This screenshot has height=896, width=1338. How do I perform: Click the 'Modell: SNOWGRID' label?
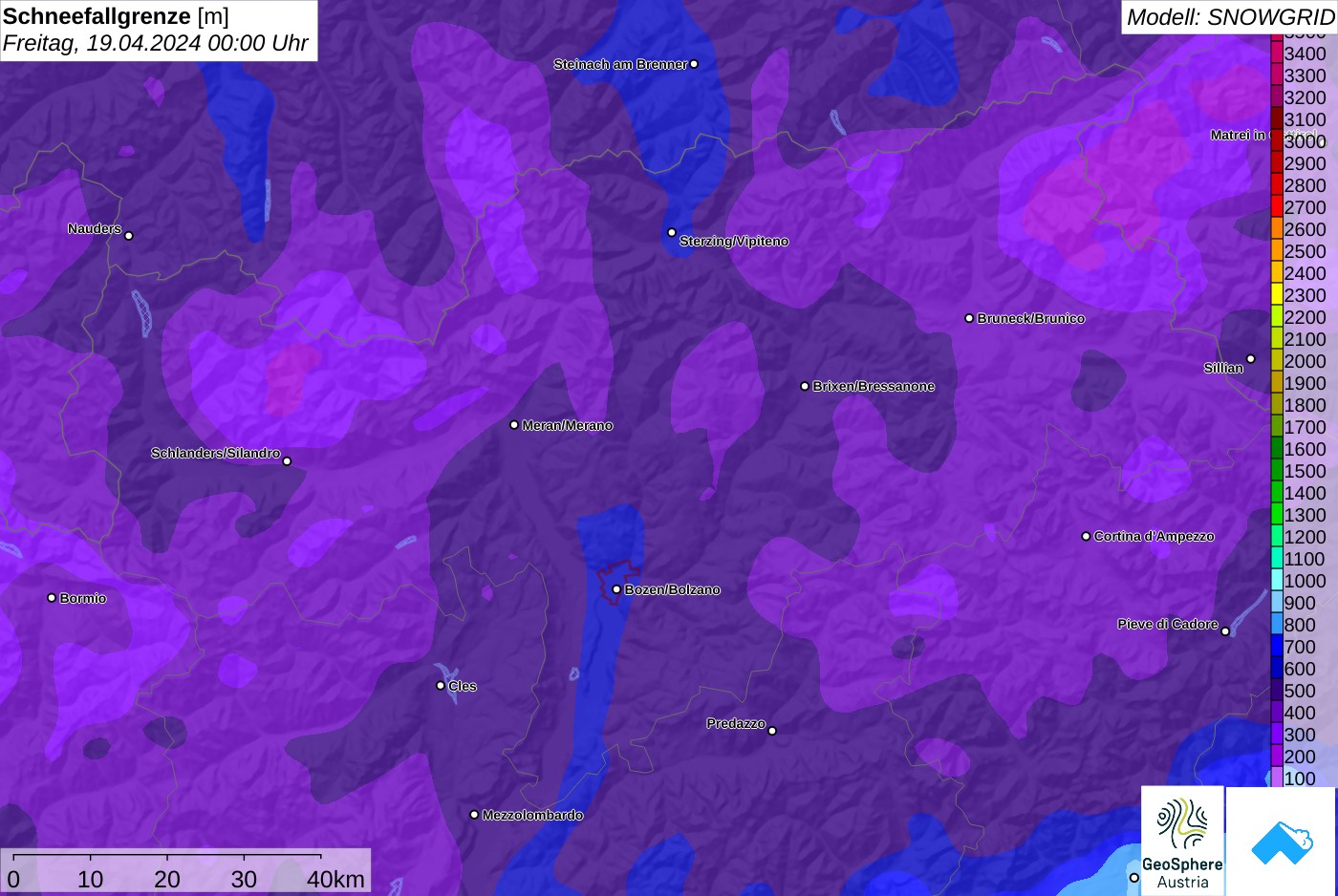click(x=1230, y=16)
